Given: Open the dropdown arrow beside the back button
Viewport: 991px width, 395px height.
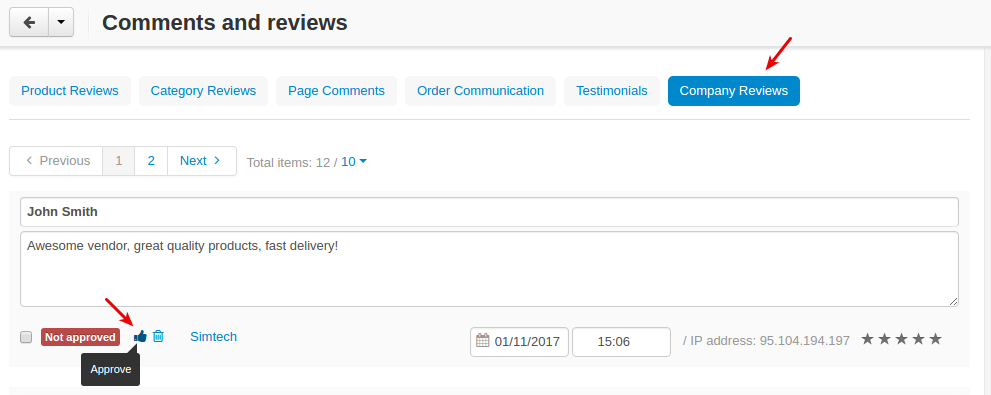Looking at the screenshot, I should click(61, 23).
